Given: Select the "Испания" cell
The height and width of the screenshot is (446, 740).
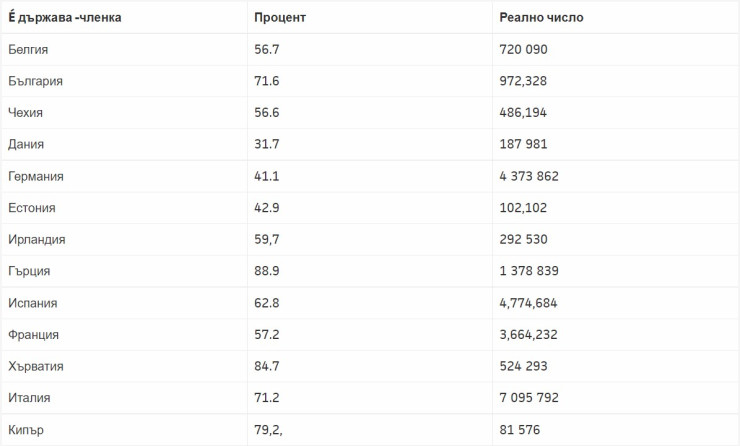Looking at the screenshot, I should (x=32, y=303).
